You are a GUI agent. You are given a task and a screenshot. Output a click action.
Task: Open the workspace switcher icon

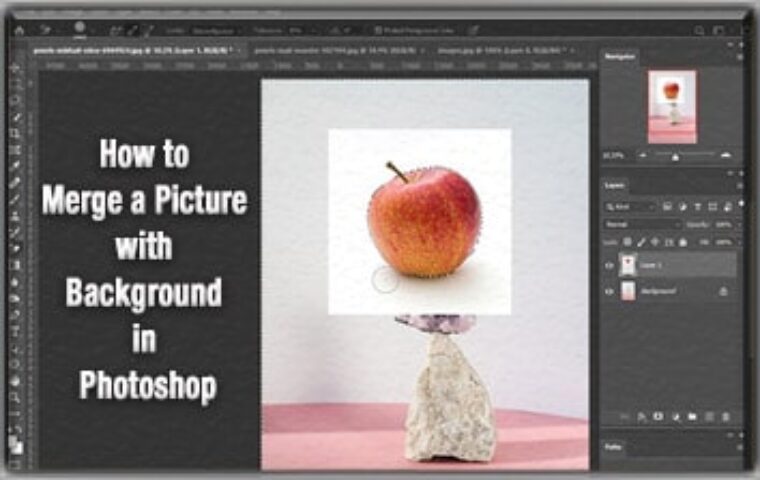(x=719, y=31)
